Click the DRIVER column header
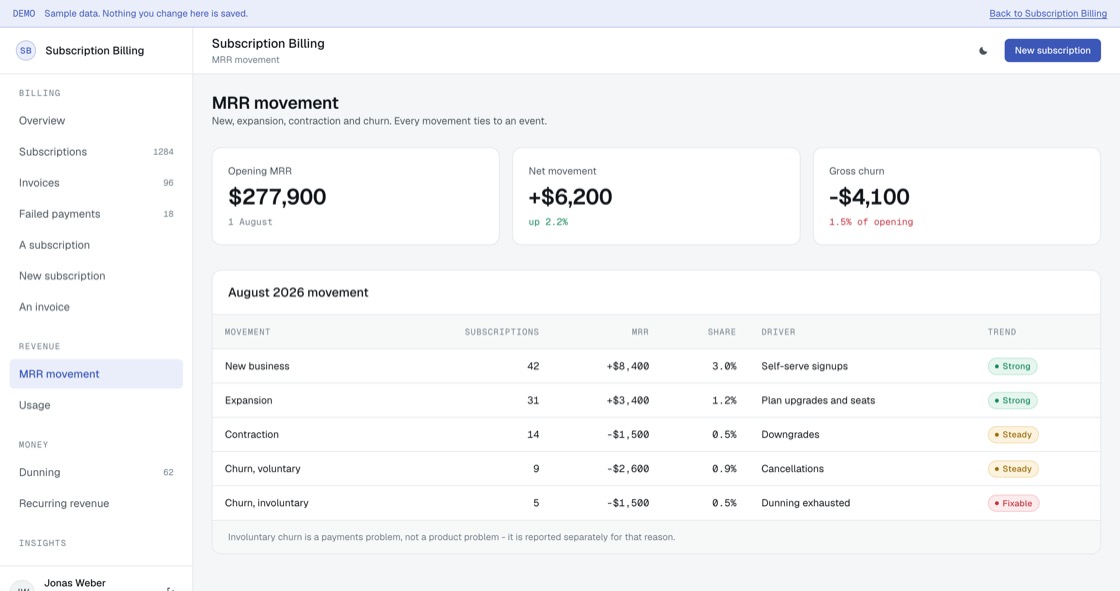1120x591 pixels. point(778,332)
